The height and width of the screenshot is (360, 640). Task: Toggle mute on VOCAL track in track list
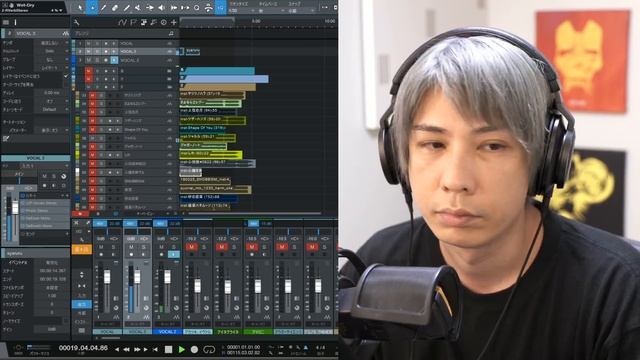tap(88, 43)
